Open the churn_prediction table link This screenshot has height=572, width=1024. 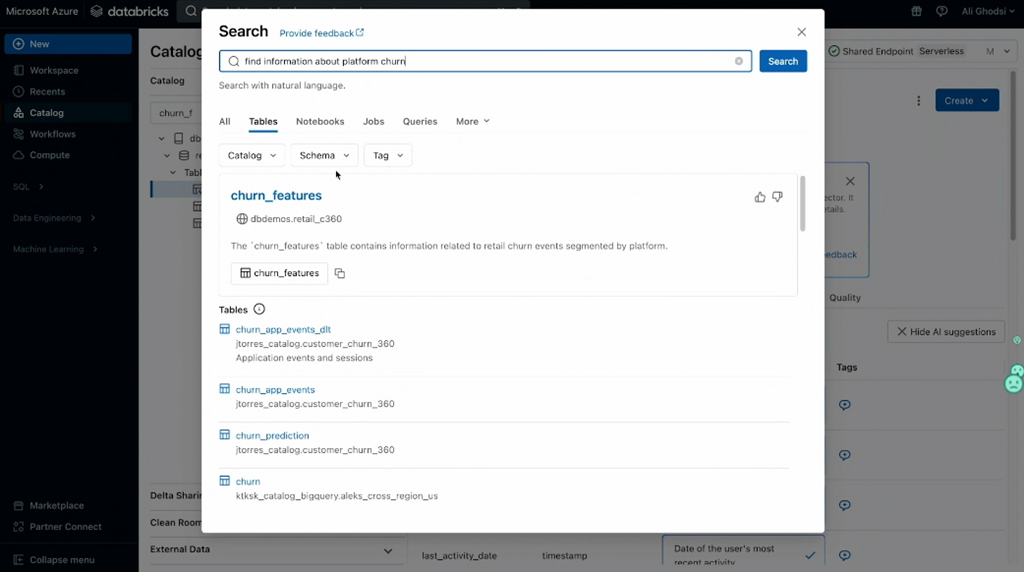272,436
